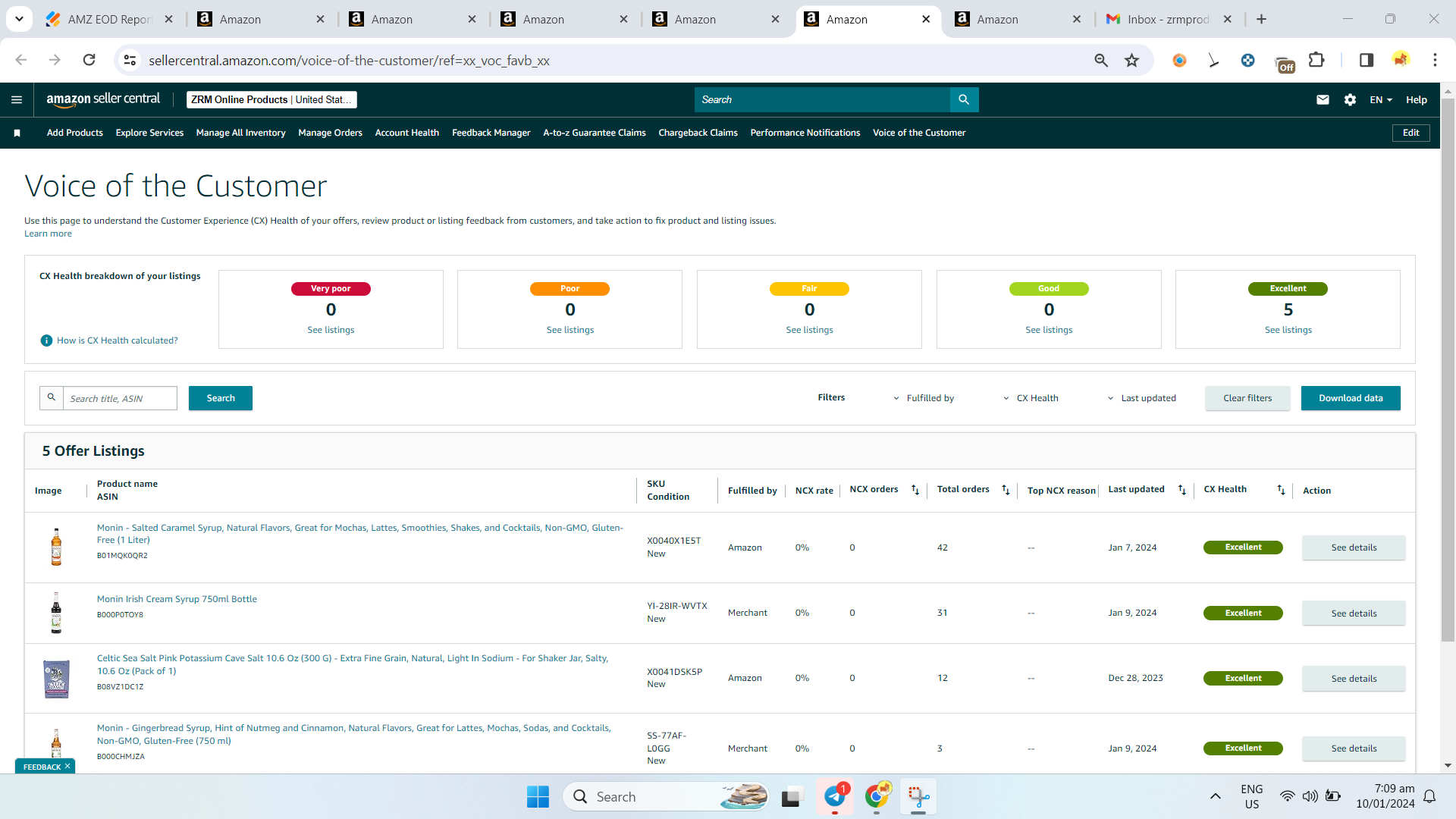Click the Clear filters button
Viewport: 1456px width, 819px height.
tap(1247, 398)
